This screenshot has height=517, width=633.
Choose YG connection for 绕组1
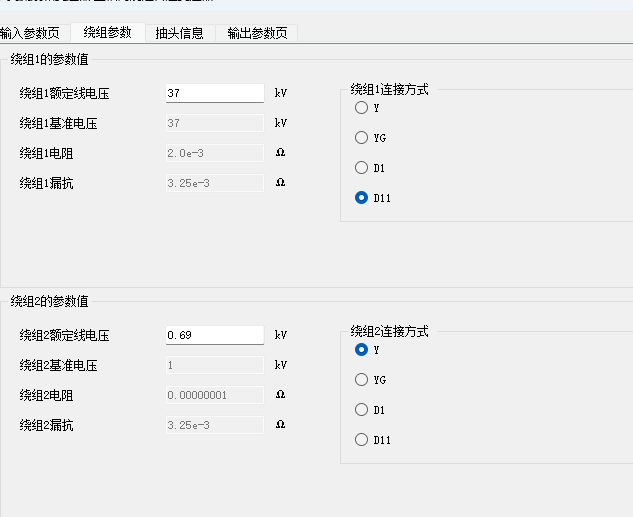pyautogui.click(x=362, y=138)
